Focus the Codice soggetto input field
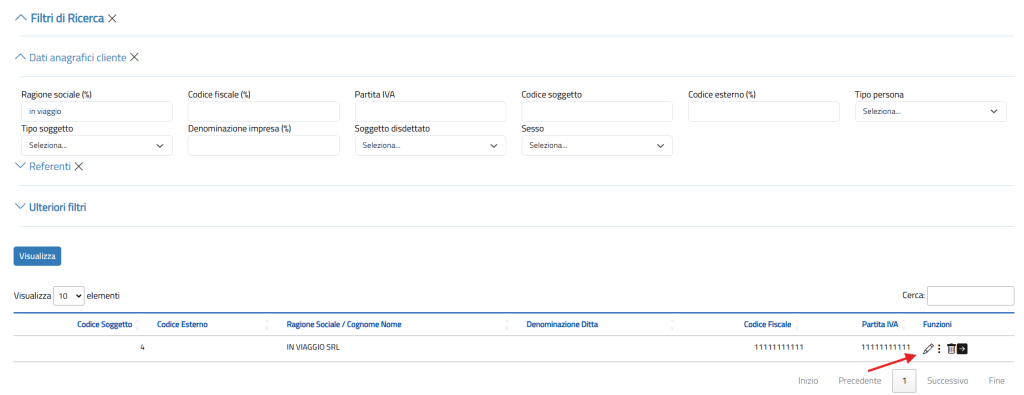Image resolution: width=1024 pixels, height=395 pixels. (597, 112)
